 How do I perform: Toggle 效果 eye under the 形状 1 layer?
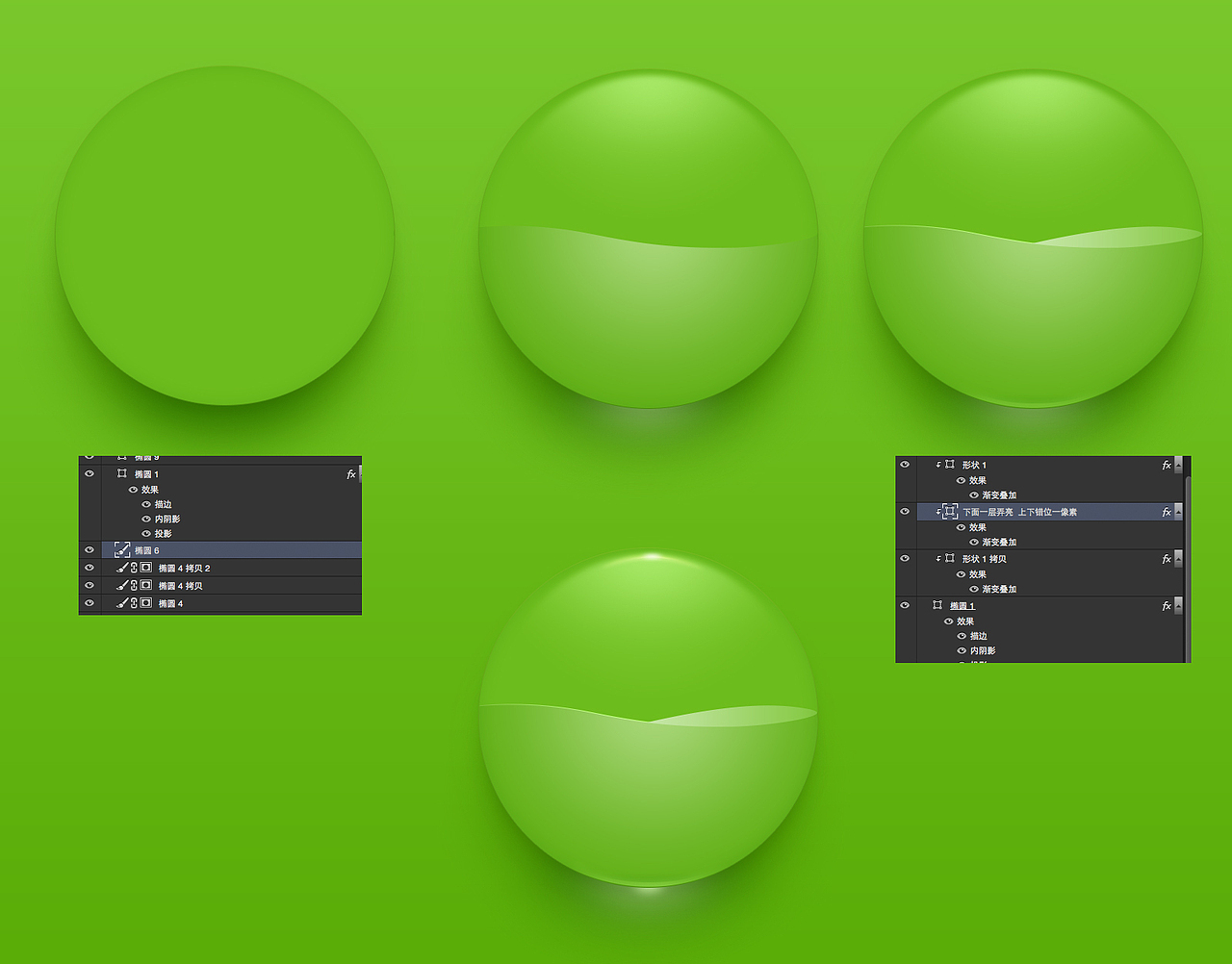[961, 480]
